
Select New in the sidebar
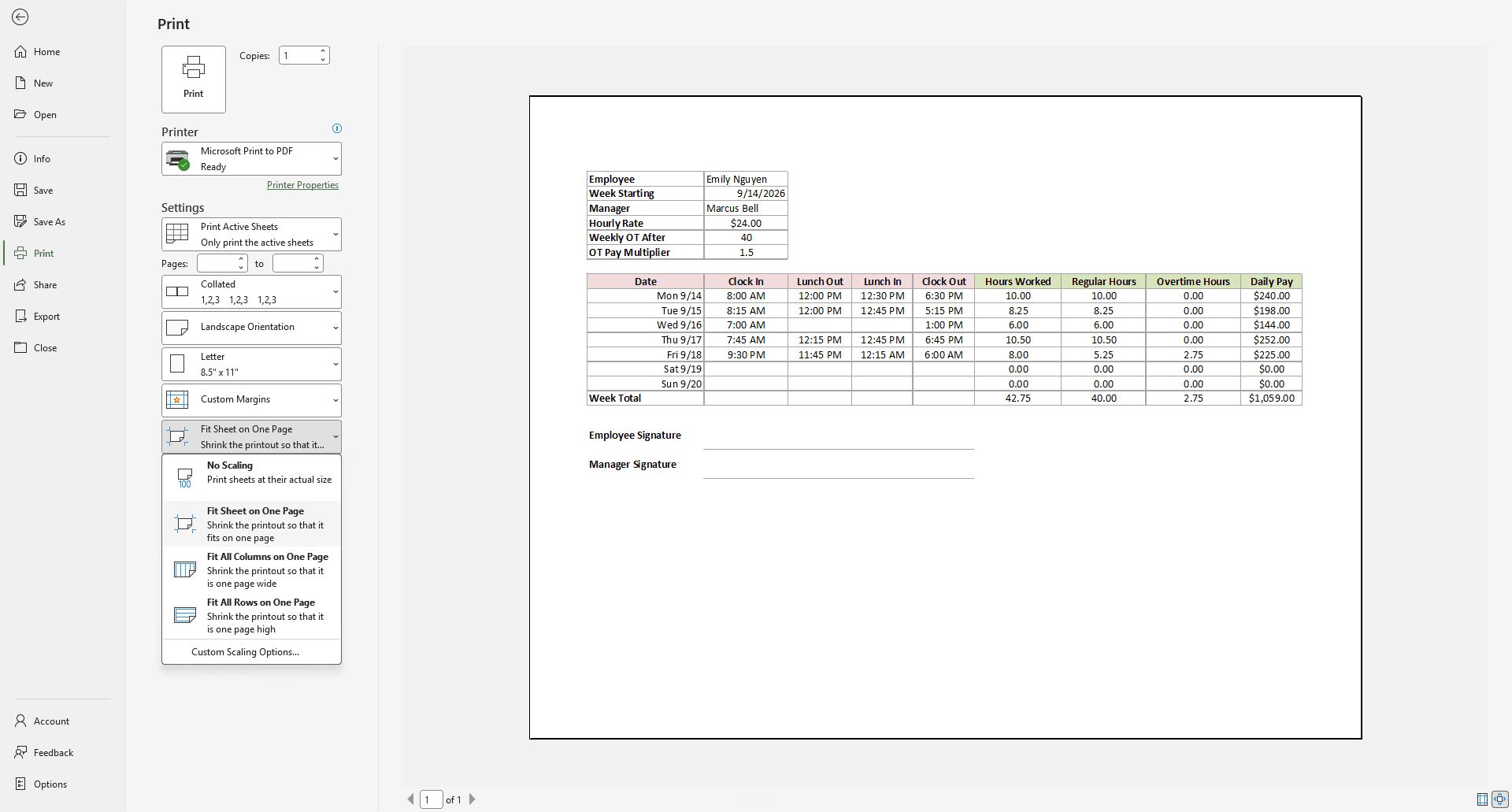63,83
